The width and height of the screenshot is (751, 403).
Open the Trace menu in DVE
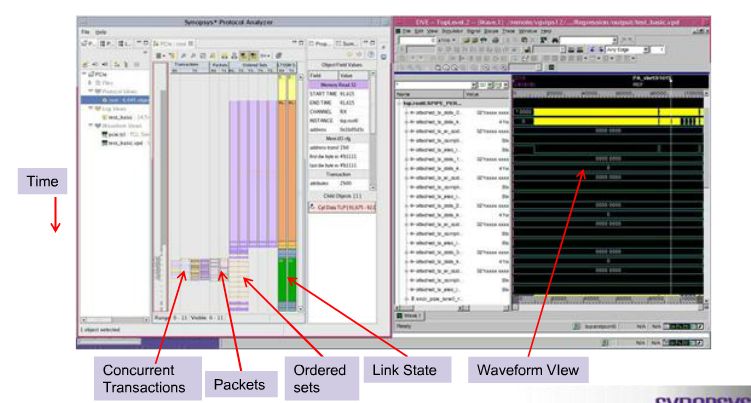pyautogui.click(x=508, y=31)
